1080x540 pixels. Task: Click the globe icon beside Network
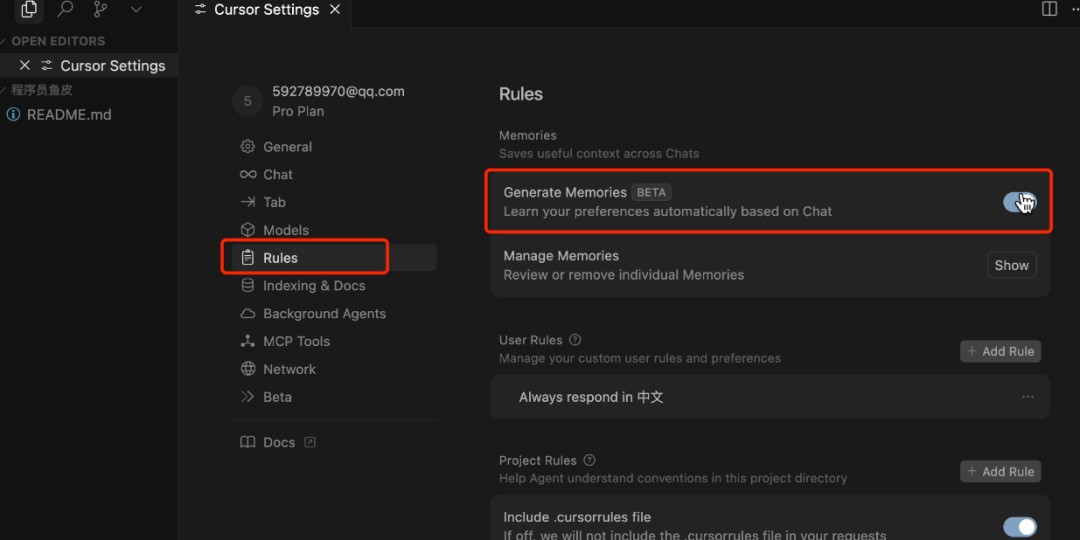point(247,368)
